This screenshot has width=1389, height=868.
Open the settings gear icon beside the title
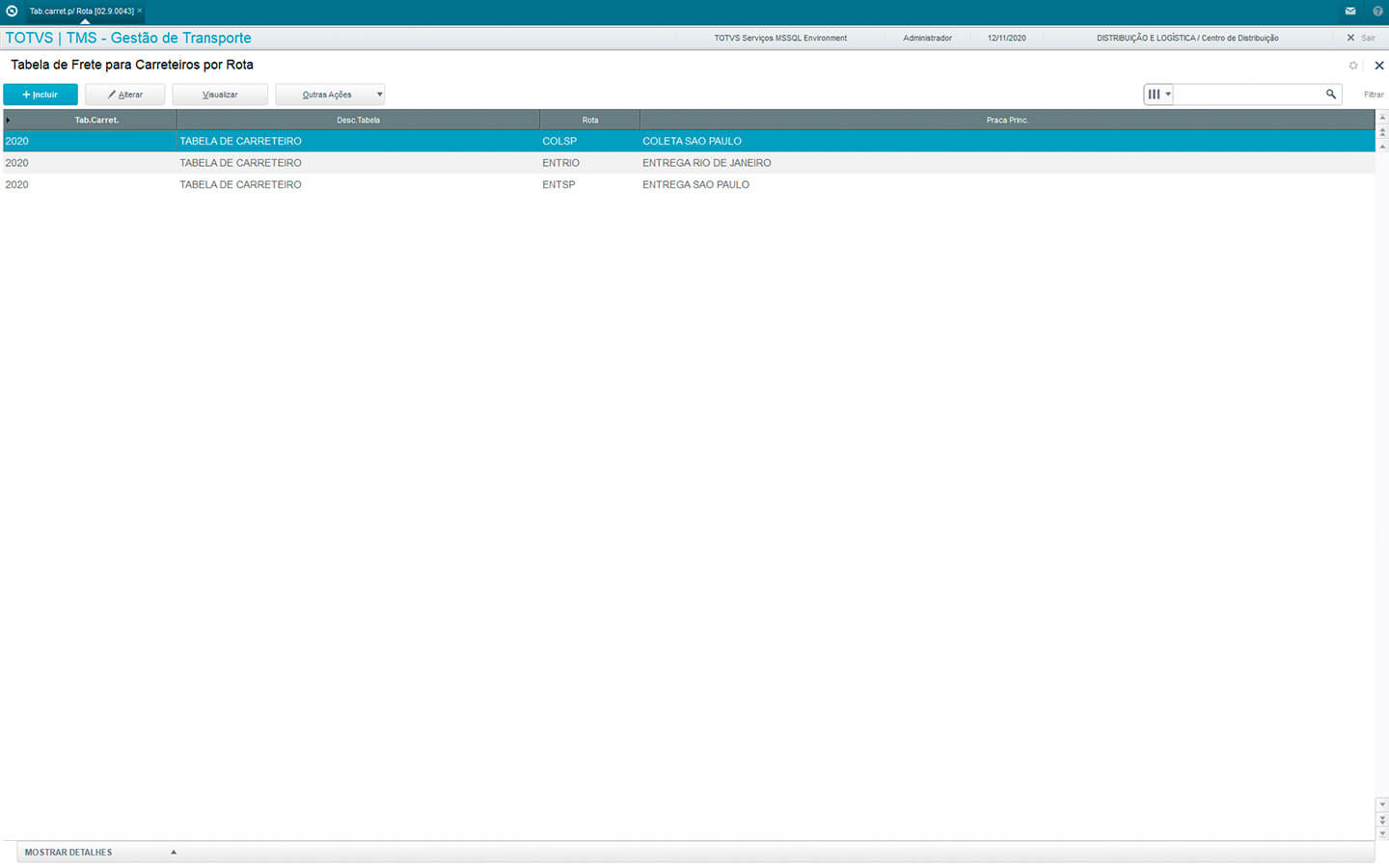(1353, 66)
